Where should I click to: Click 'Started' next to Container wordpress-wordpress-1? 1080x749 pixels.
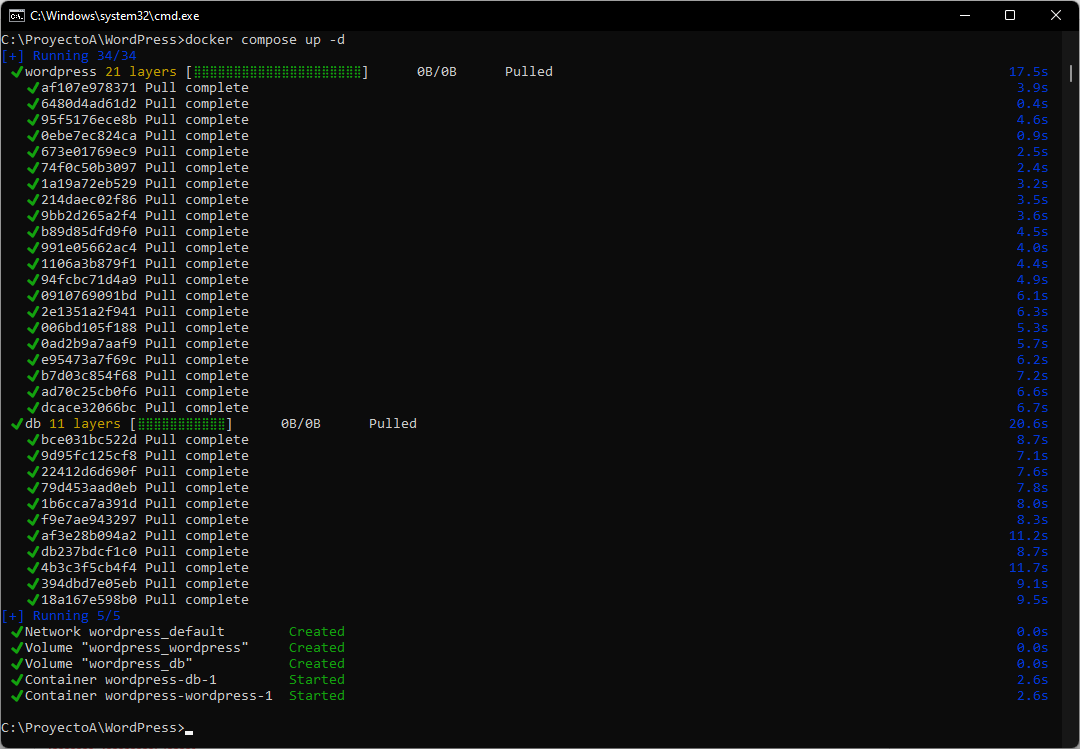coord(317,696)
